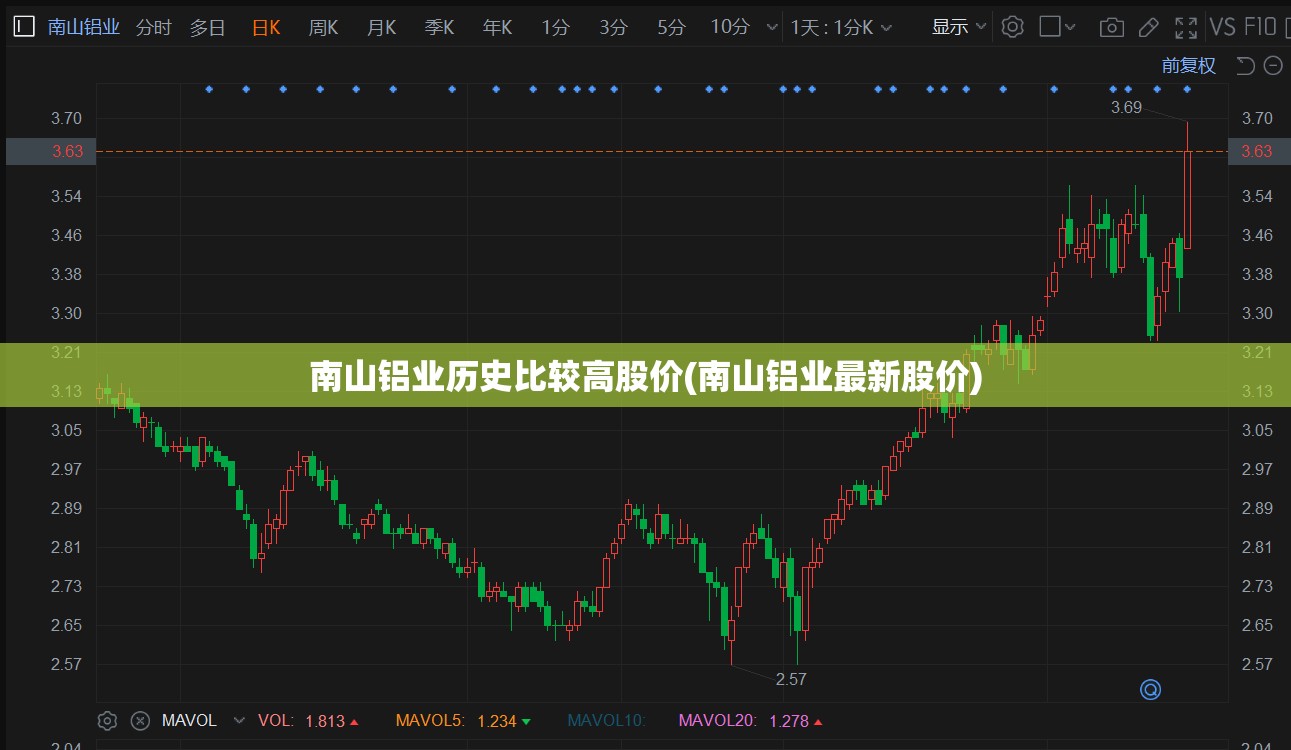Switch to the 5分 minute tab
Image resolution: width=1291 pixels, height=750 pixels.
671,28
